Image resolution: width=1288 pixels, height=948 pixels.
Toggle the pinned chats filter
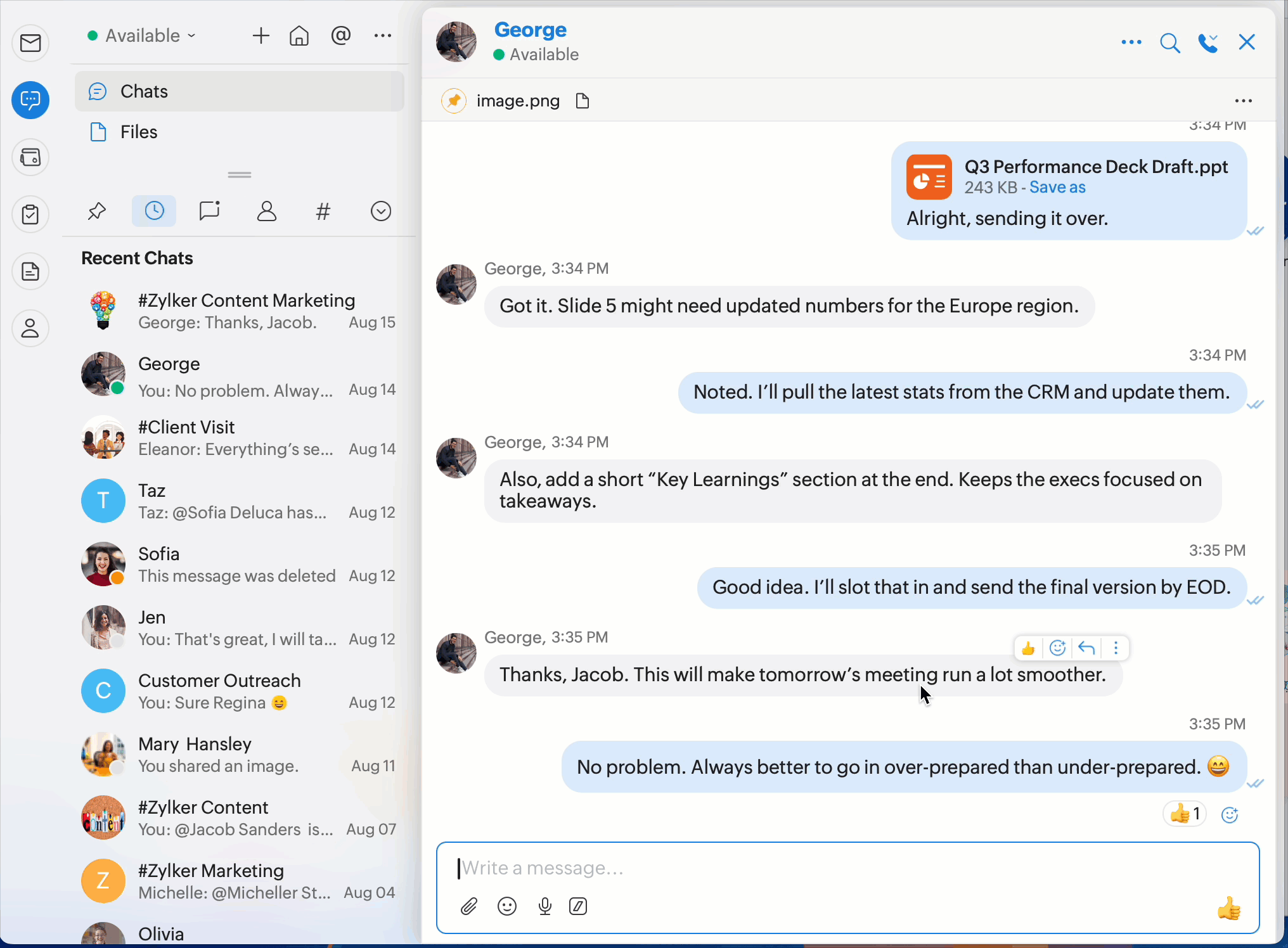97,211
